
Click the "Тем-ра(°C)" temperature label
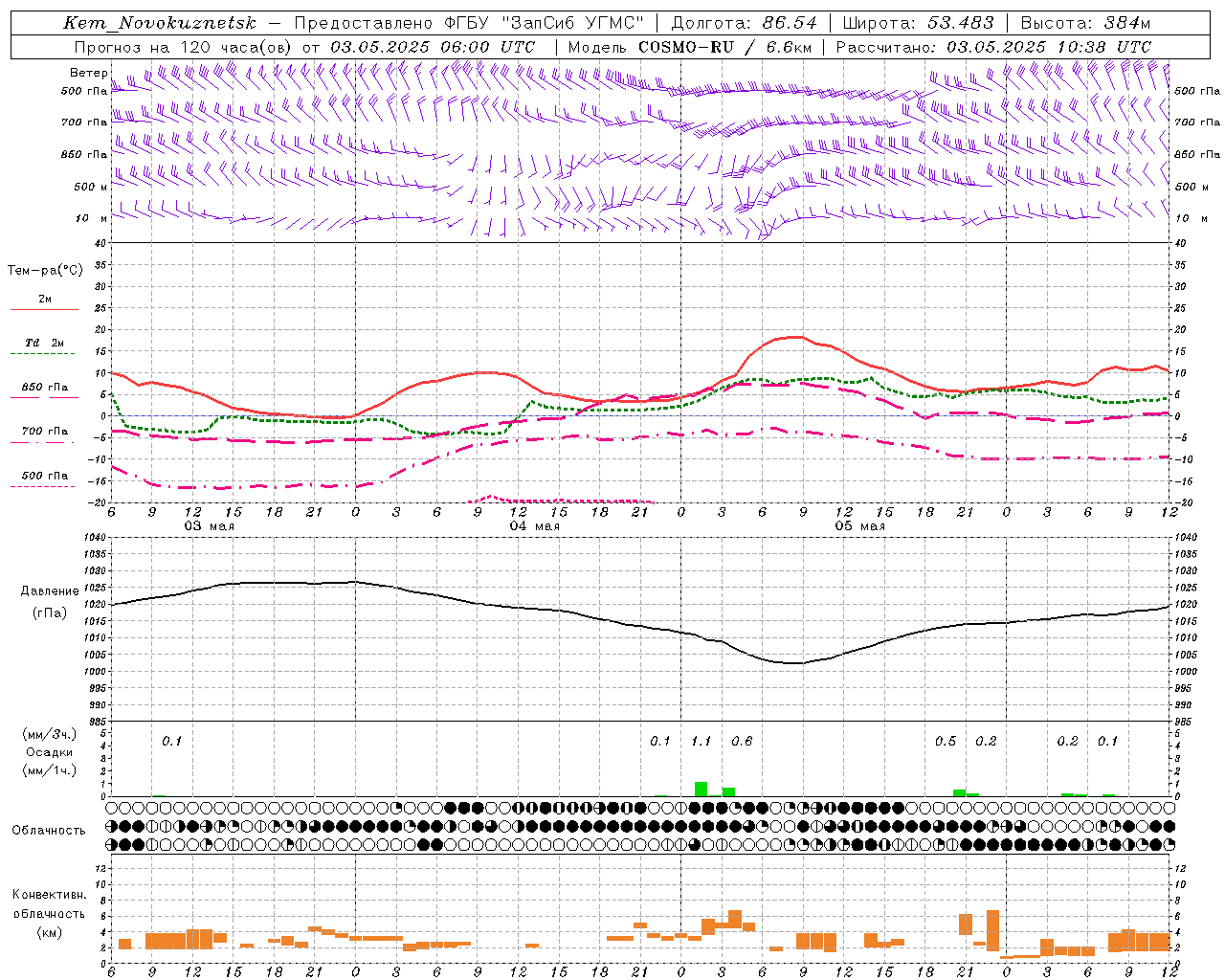45,271
